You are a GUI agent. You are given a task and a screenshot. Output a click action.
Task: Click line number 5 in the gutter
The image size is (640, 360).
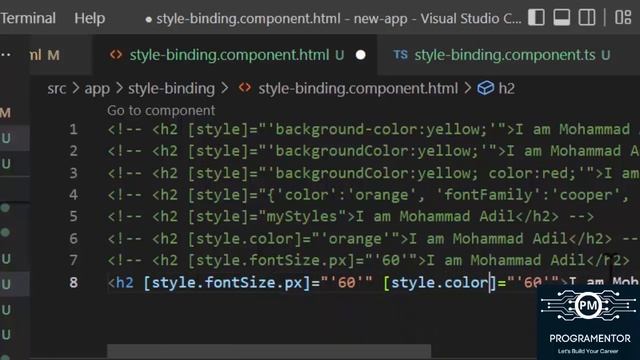(x=73, y=216)
